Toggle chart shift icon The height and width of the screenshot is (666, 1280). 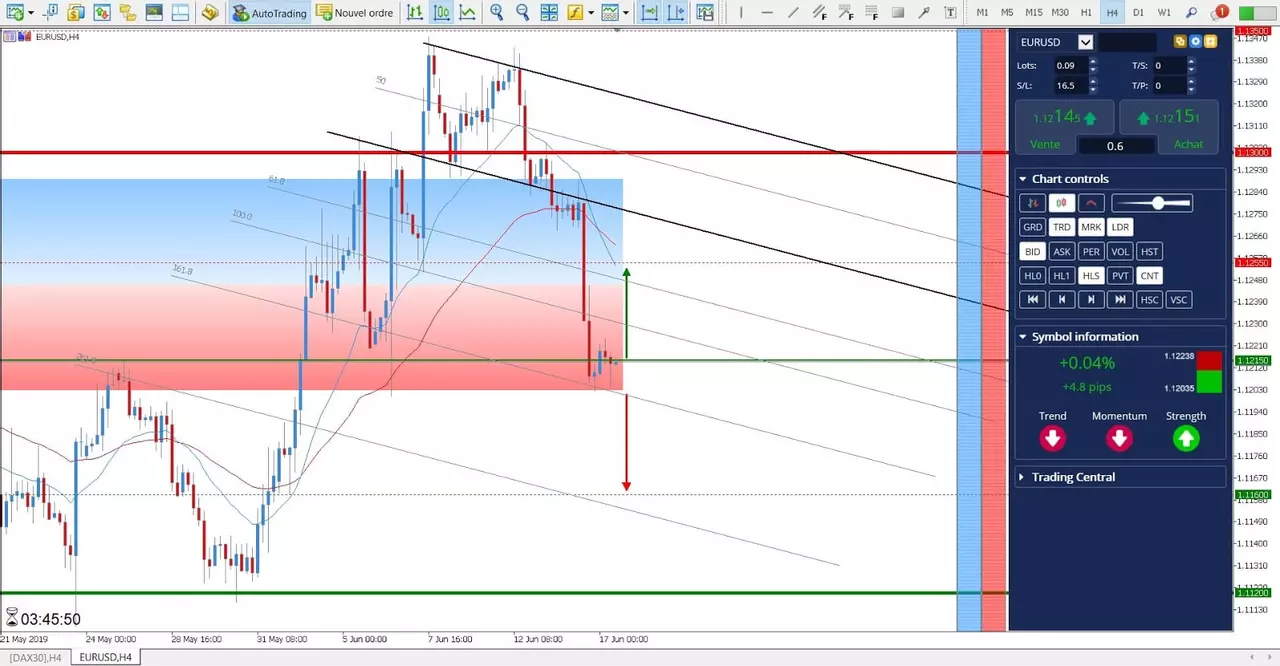[676, 12]
